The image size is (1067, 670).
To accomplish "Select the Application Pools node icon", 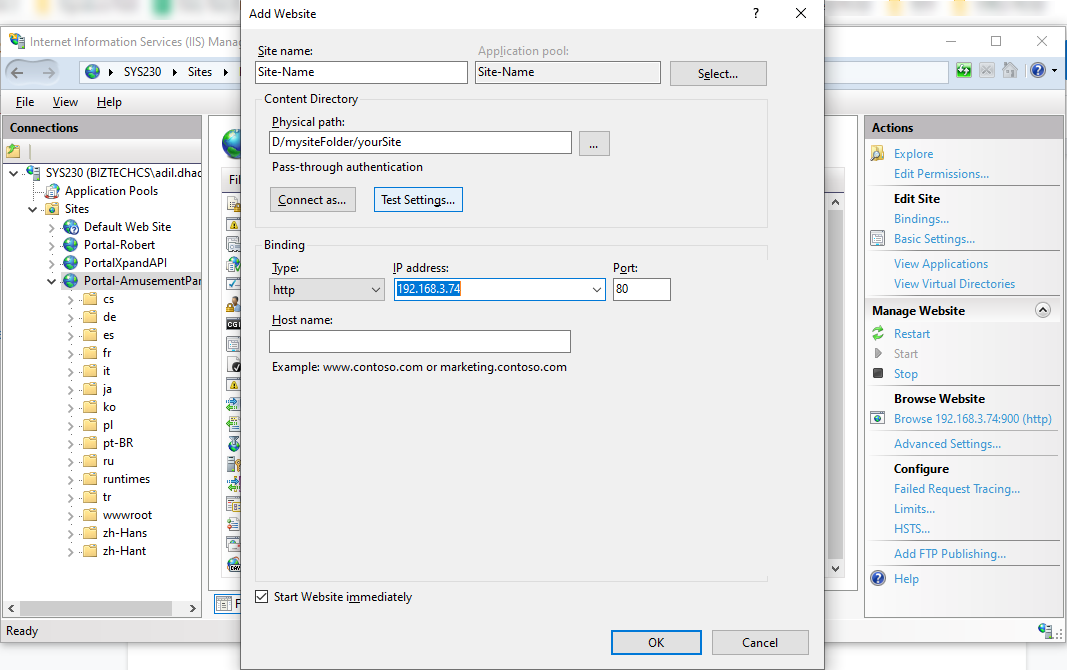I will pos(53,191).
